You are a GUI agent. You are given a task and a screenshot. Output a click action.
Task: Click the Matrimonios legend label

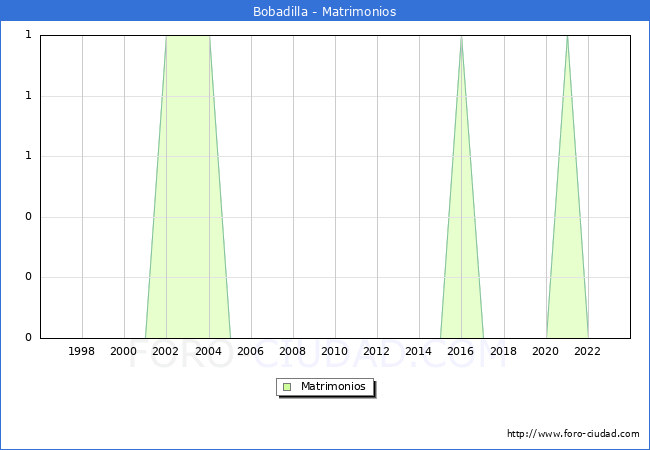pyautogui.click(x=333, y=386)
